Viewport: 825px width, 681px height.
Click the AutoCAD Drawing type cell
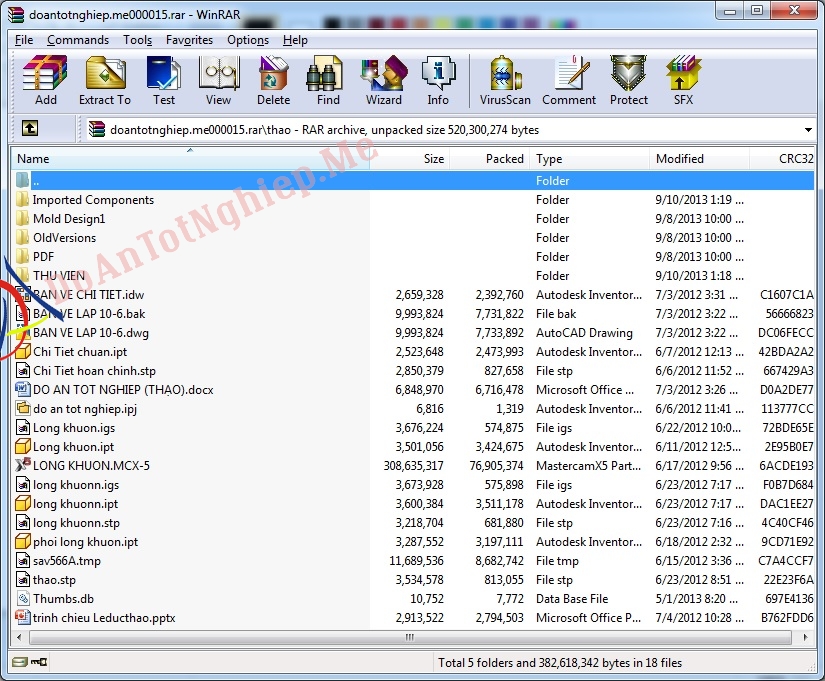(584, 333)
